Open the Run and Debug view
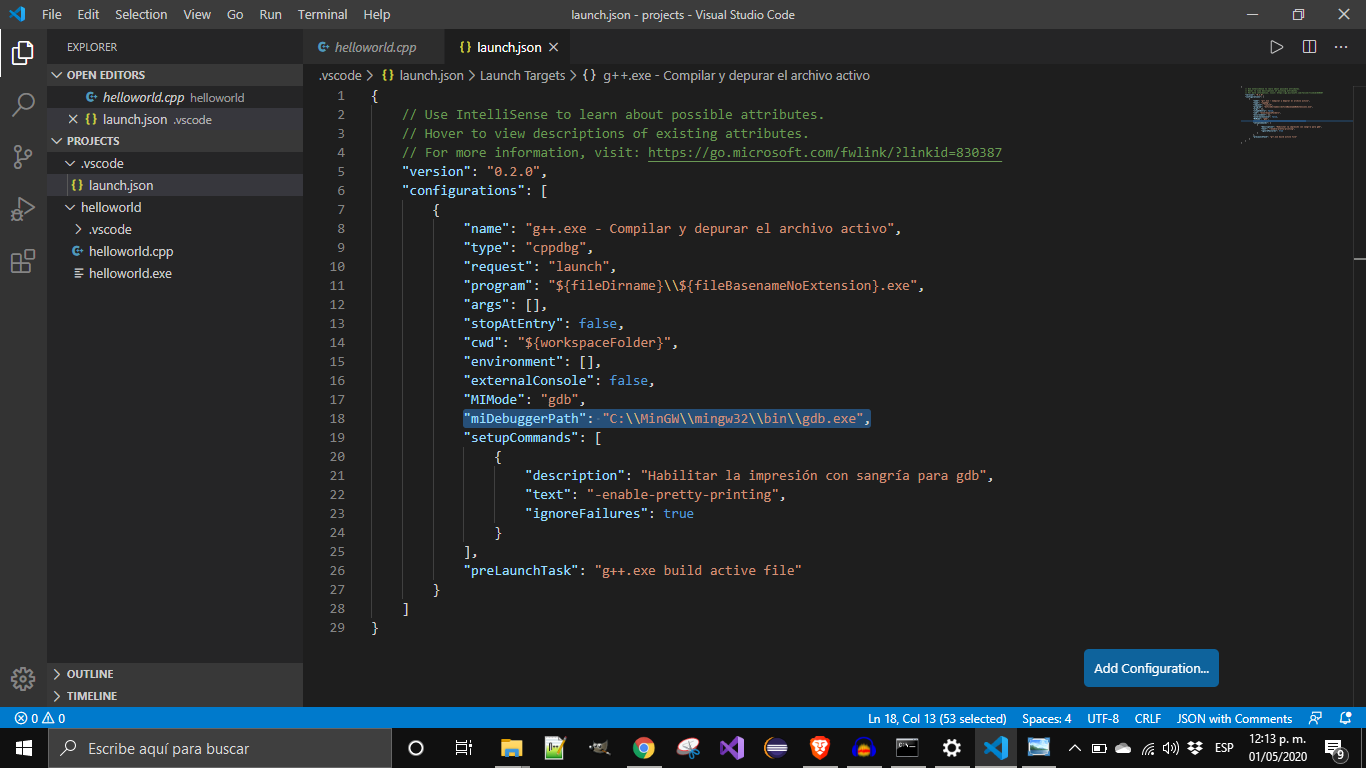The image size is (1366, 768). pyautogui.click(x=22, y=209)
